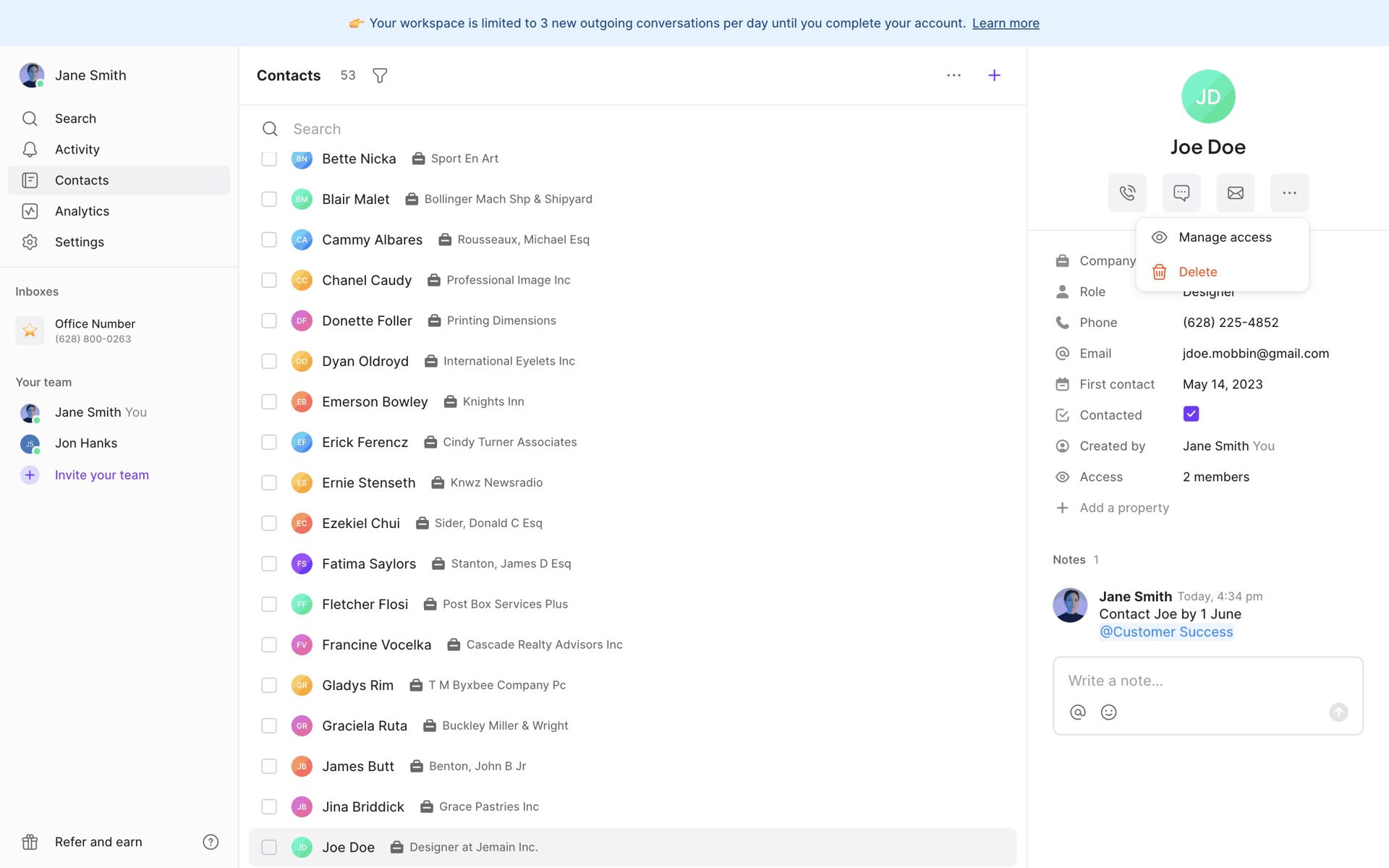The height and width of the screenshot is (868, 1389).
Task: Send an email to Joe Doe via the envelope icon
Action: pos(1236,193)
